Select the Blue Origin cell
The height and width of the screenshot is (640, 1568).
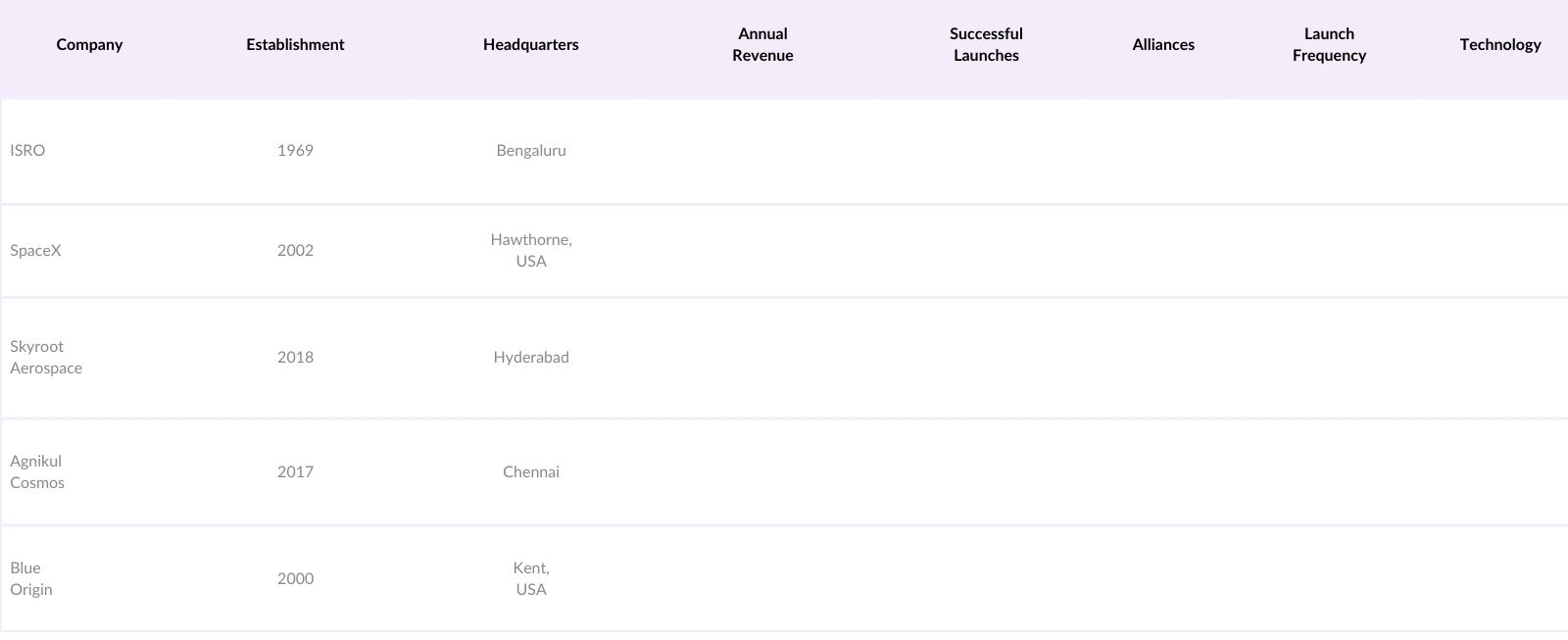tap(31, 578)
